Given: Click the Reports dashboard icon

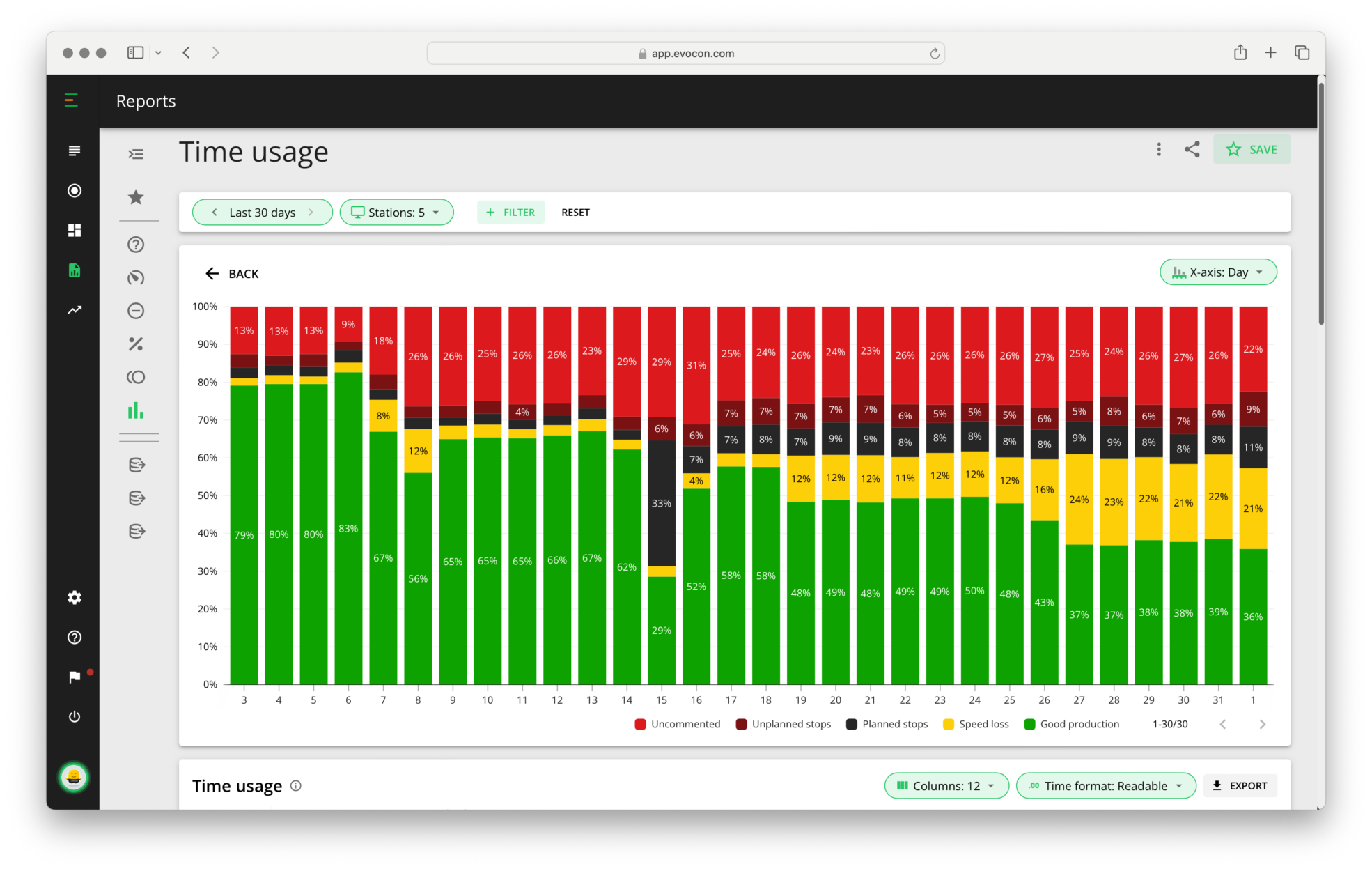Looking at the screenshot, I should 75,270.
